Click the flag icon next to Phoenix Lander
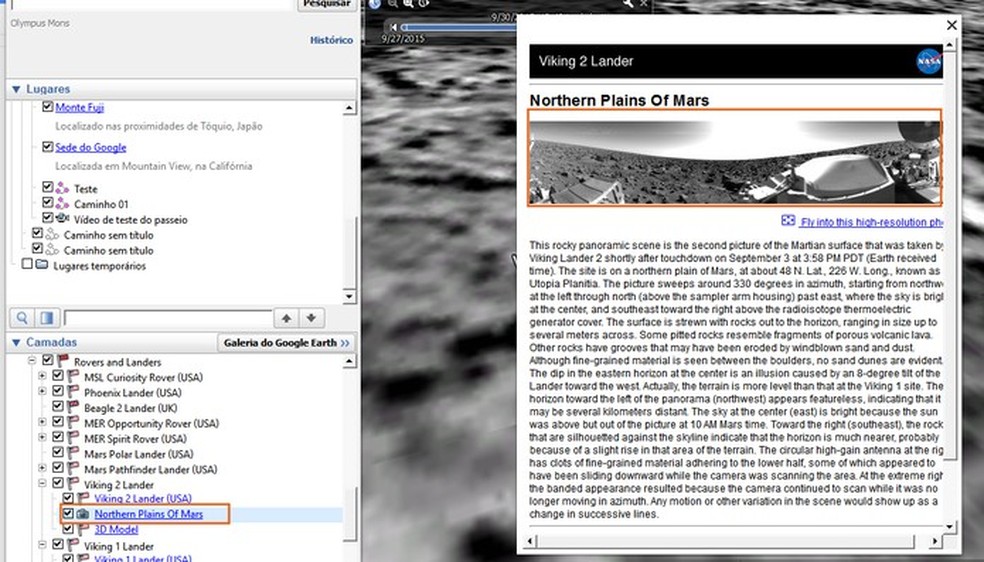The width and height of the screenshot is (984, 562). pos(73,392)
